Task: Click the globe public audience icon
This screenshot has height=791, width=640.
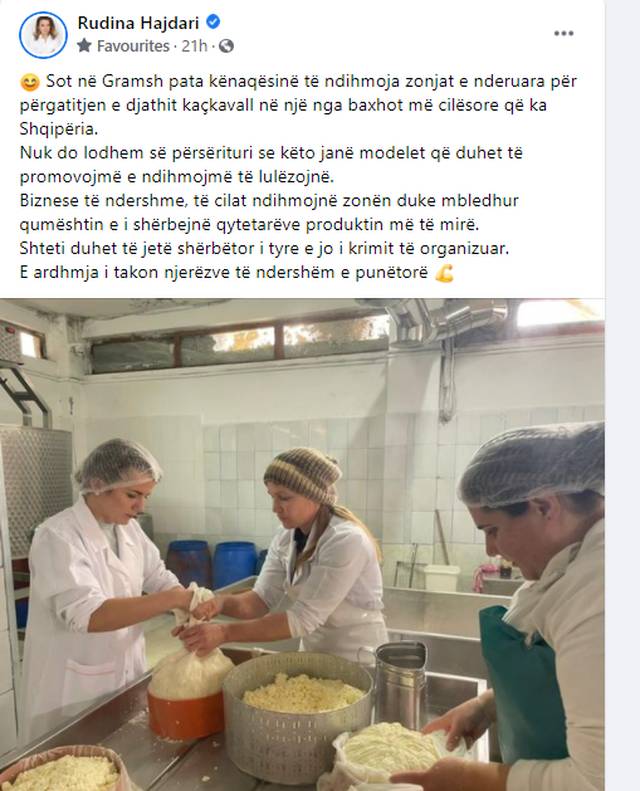Action: coord(226,46)
